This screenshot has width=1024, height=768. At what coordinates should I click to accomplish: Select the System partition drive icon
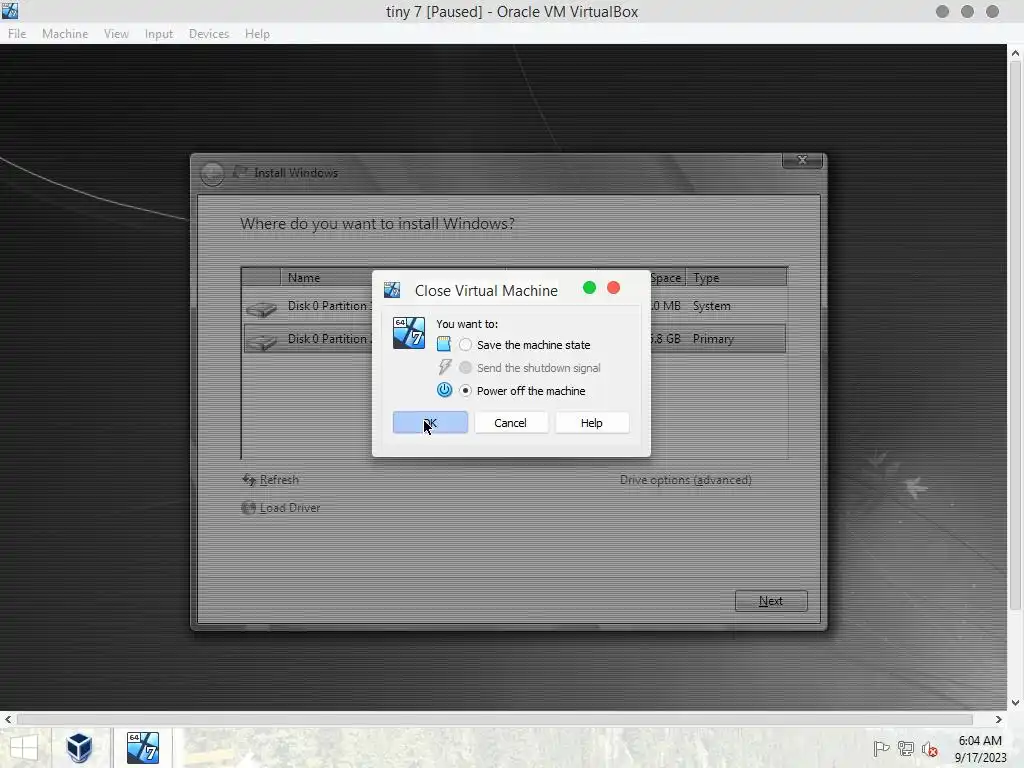pos(261,309)
